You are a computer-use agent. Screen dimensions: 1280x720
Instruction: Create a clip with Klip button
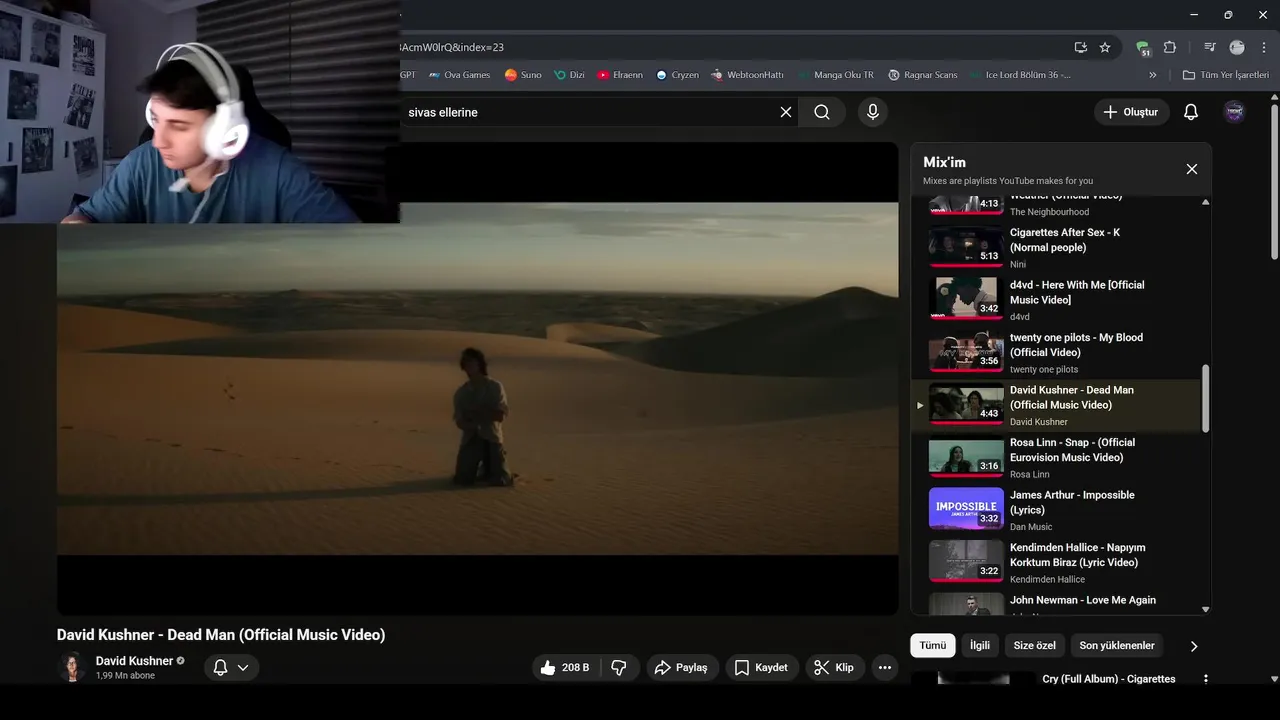point(834,667)
